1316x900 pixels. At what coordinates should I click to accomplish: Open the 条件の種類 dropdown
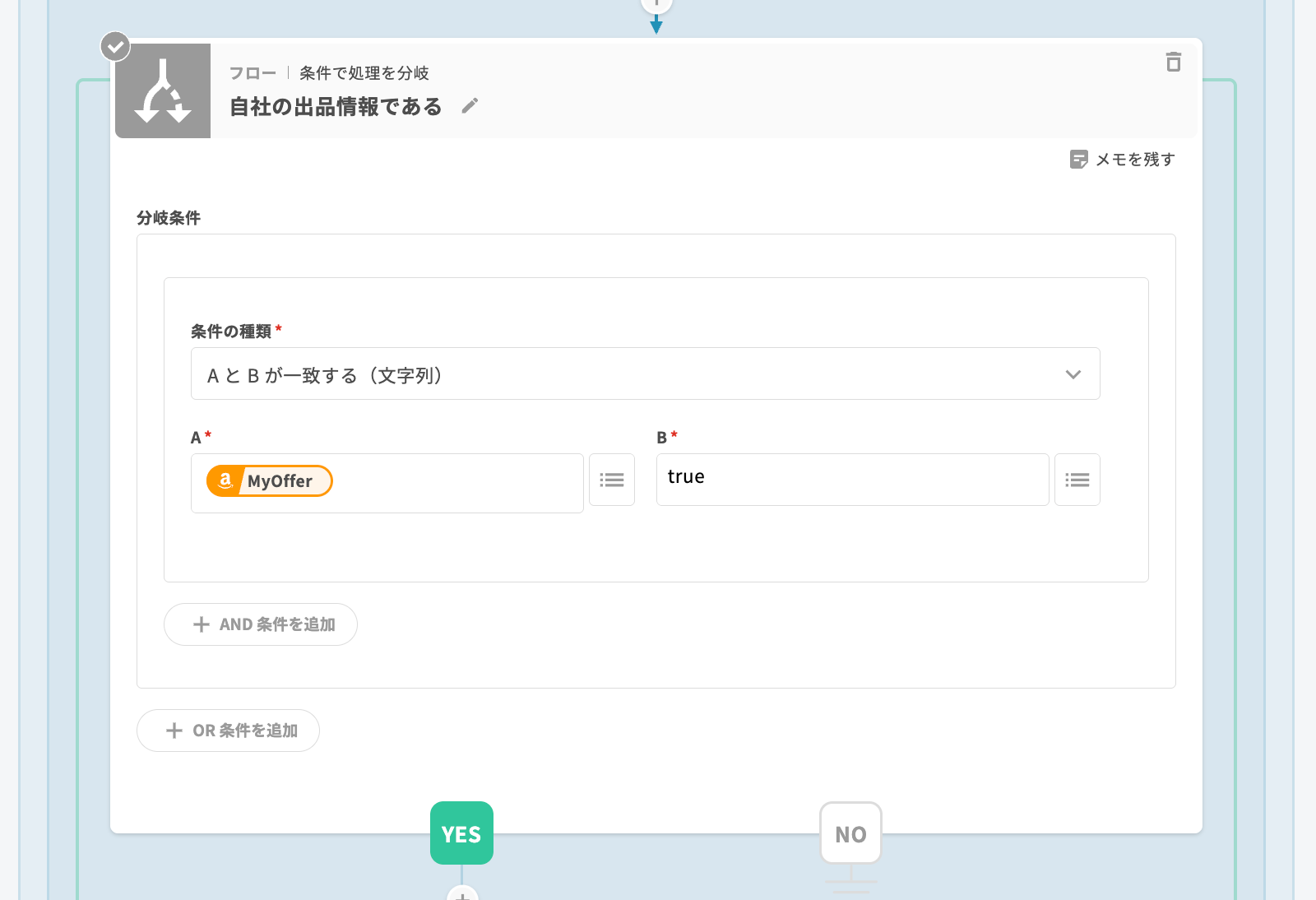[x=645, y=374]
